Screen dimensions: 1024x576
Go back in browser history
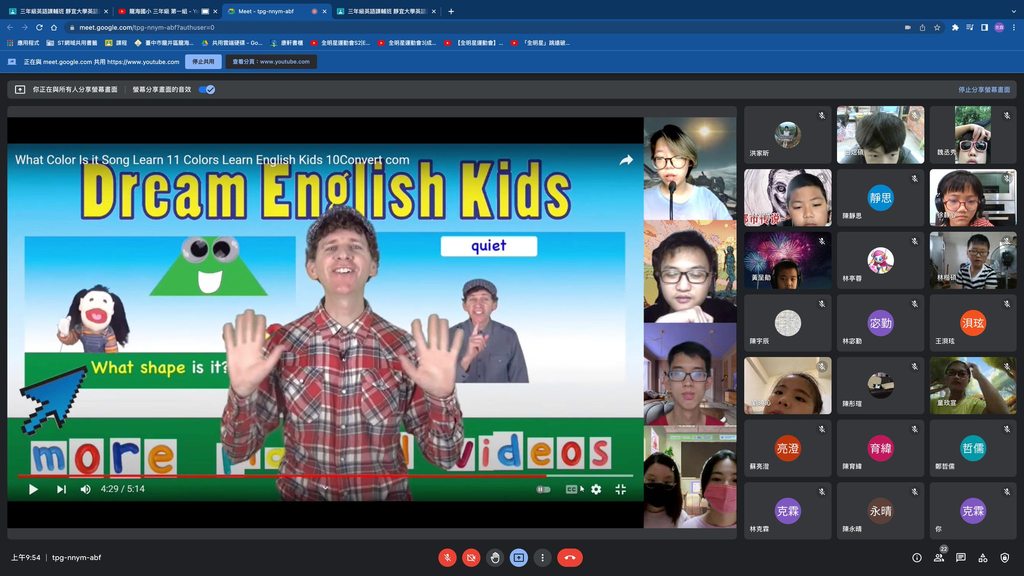10,27
